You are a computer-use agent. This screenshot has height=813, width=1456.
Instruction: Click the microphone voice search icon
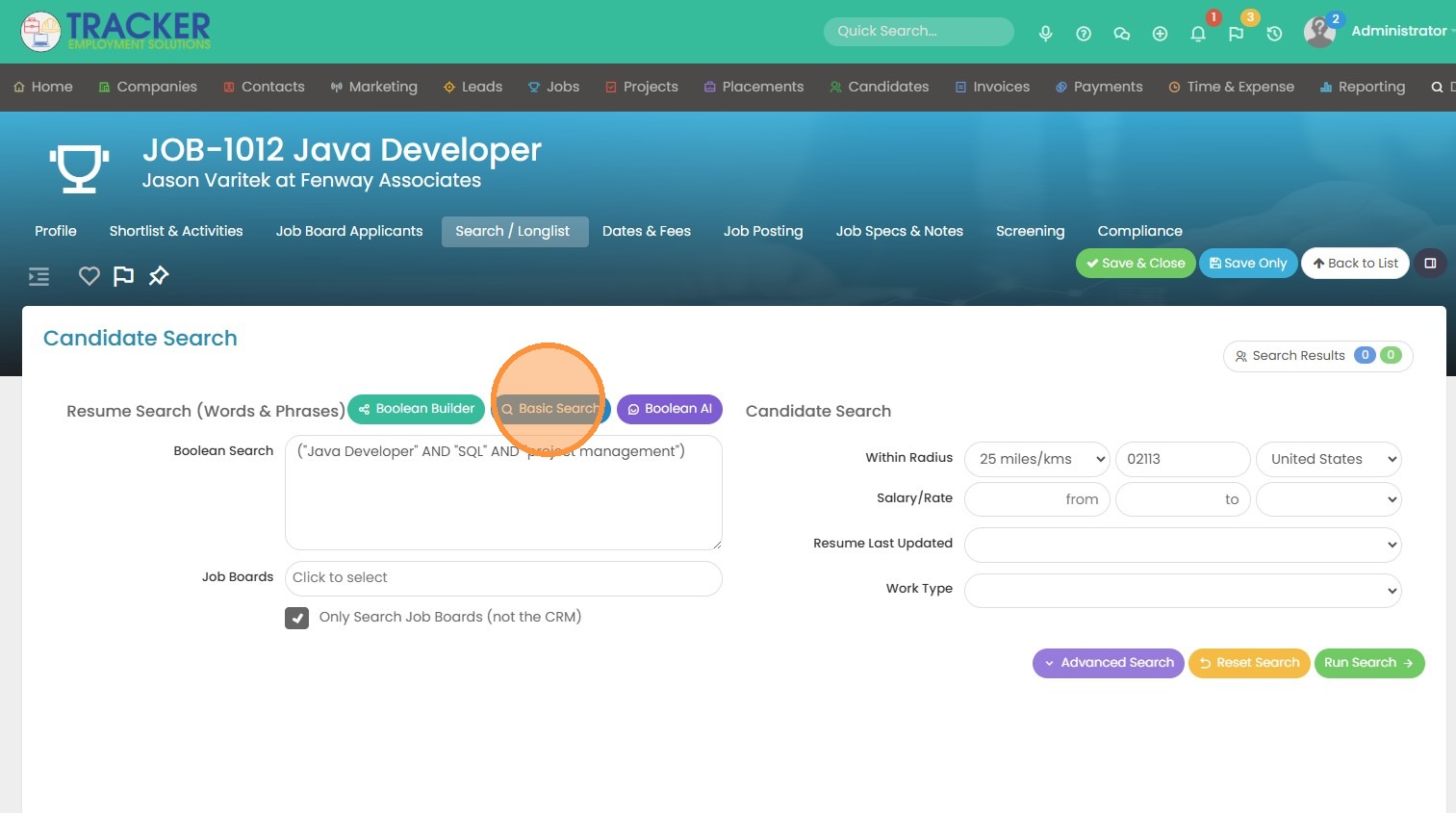[1045, 34]
